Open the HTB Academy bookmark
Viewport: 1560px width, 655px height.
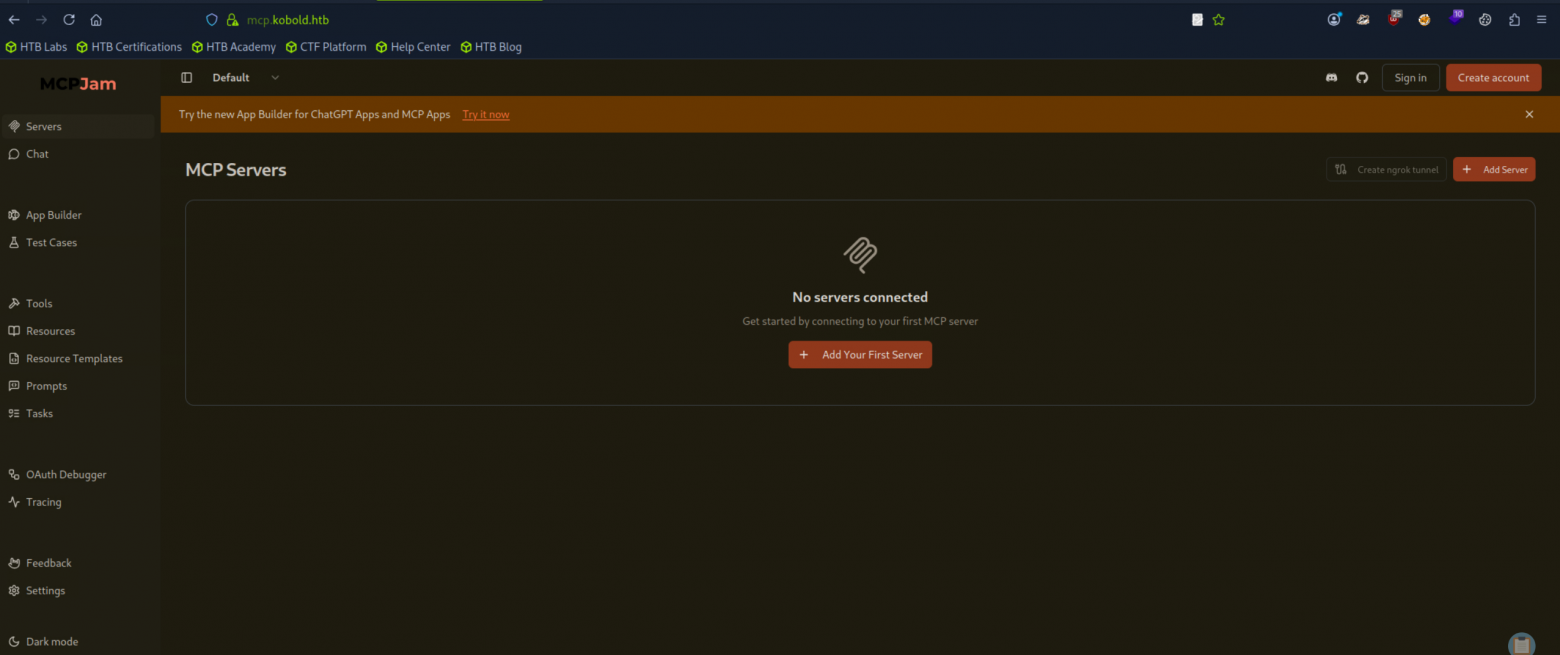click(x=233, y=46)
